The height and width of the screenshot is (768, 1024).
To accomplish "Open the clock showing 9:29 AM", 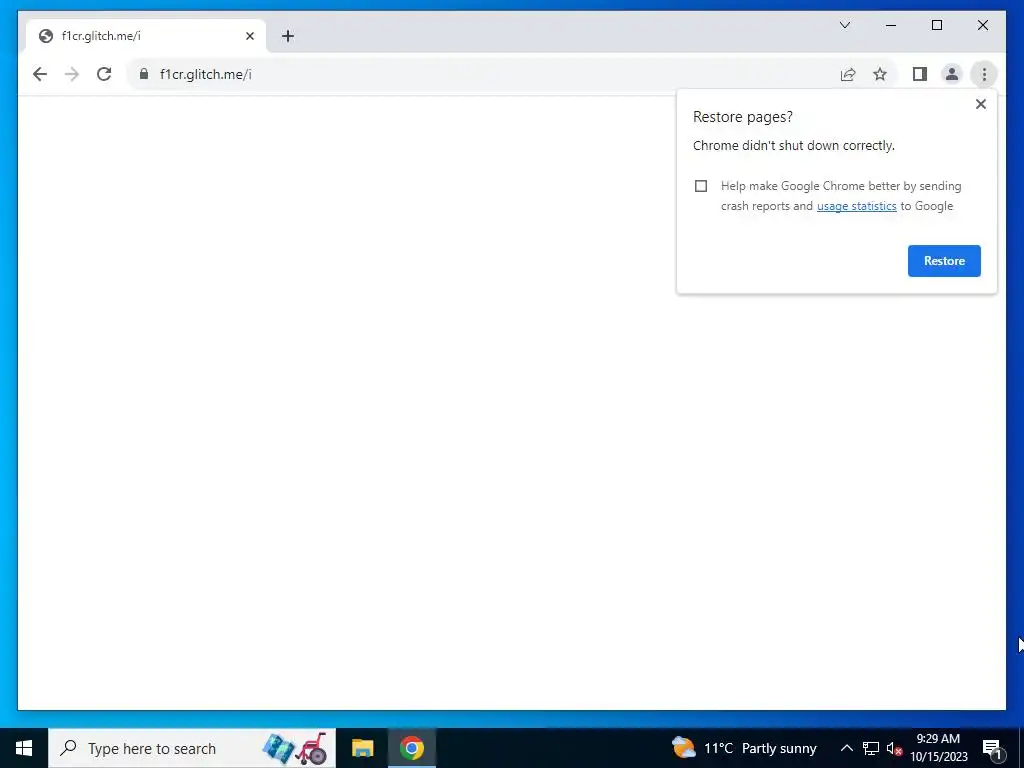I will (938, 748).
